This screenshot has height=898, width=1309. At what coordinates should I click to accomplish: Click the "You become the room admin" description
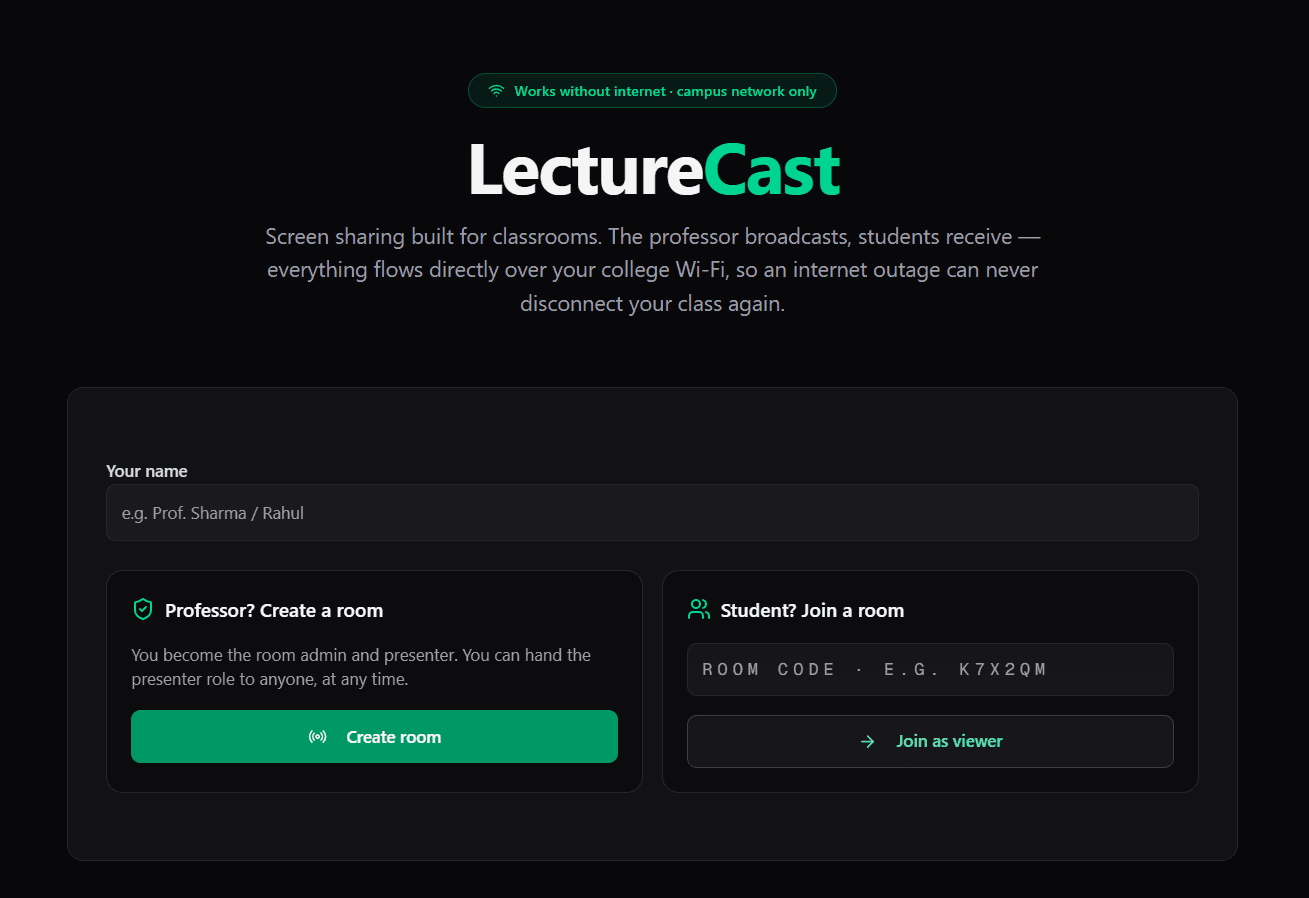point(361,667)
